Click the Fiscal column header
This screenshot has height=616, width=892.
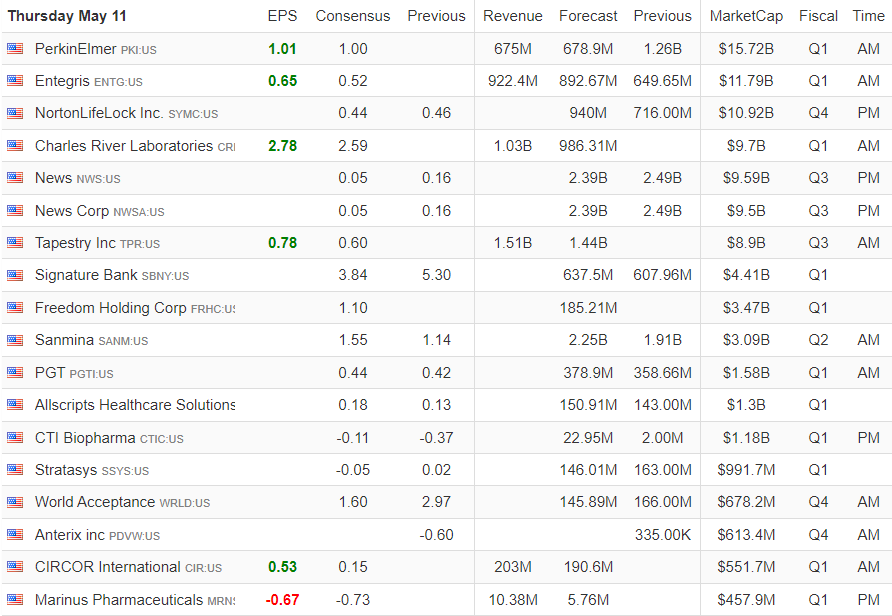[x=818, y=16]
